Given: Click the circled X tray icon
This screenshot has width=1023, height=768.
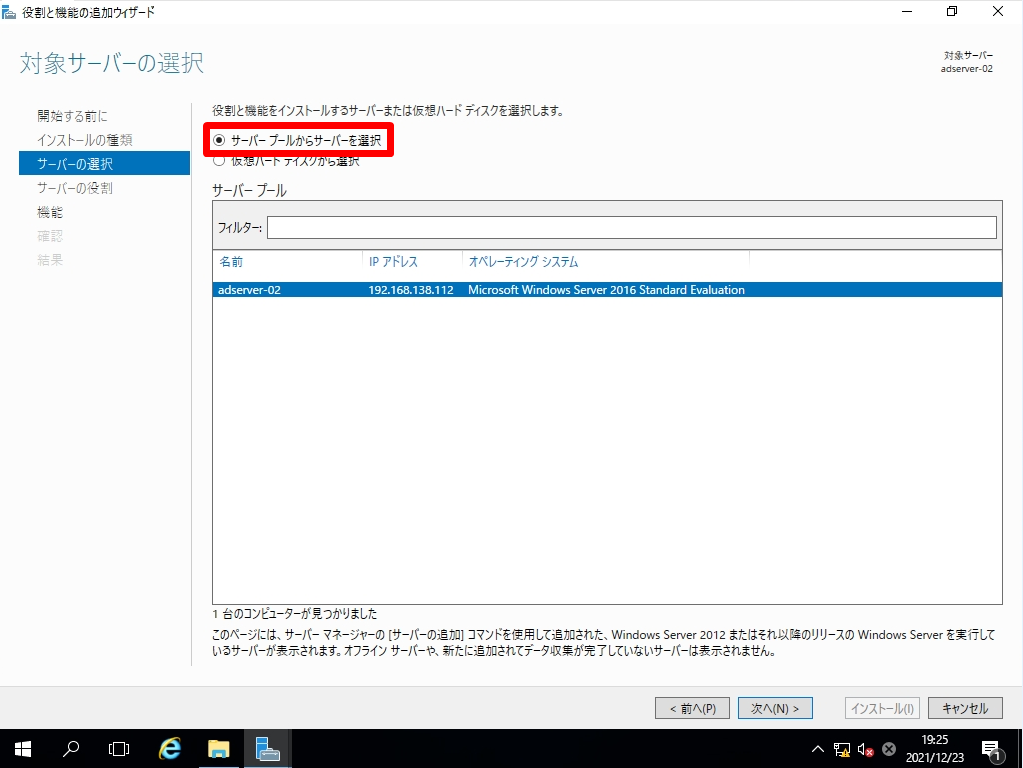Looking at the screenshot, I should [x=889, y=749].
